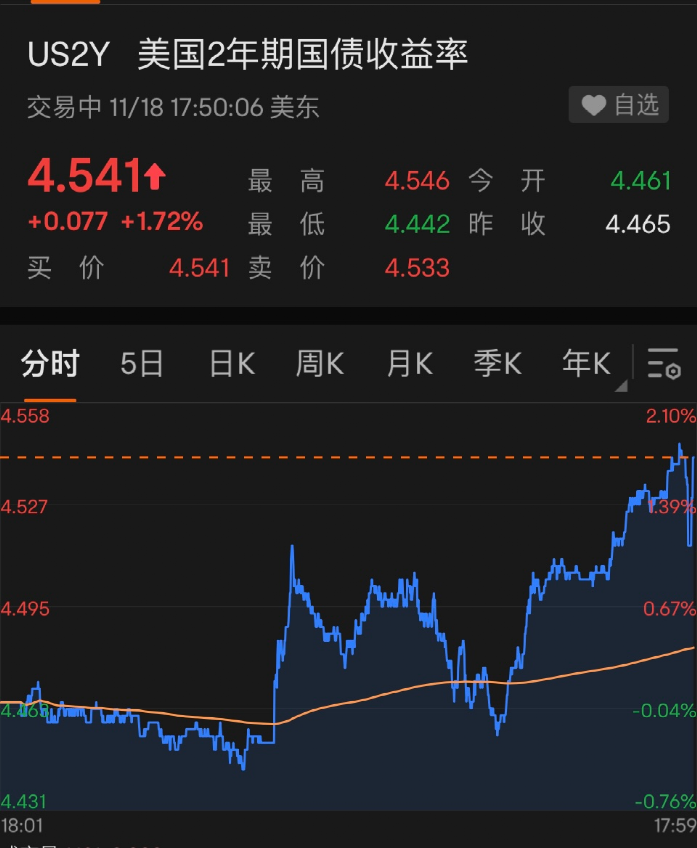Tap the 昨收 value 4.465
Viewport: 697px width, 848px height.
(x=638, y=224)
